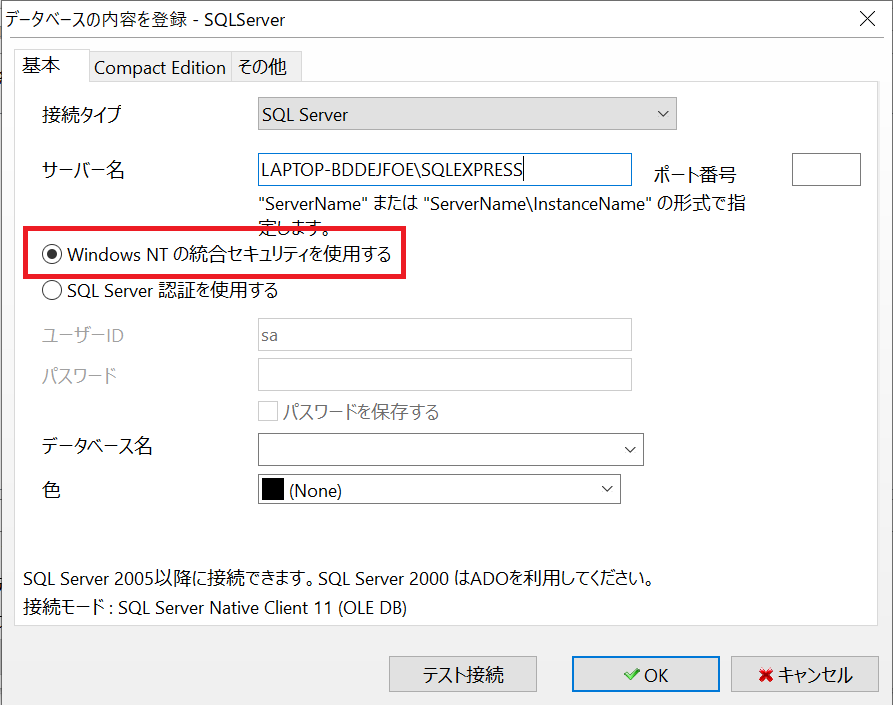Click the green checkmark icon on OK
The image size is (893, 705).
631,674
